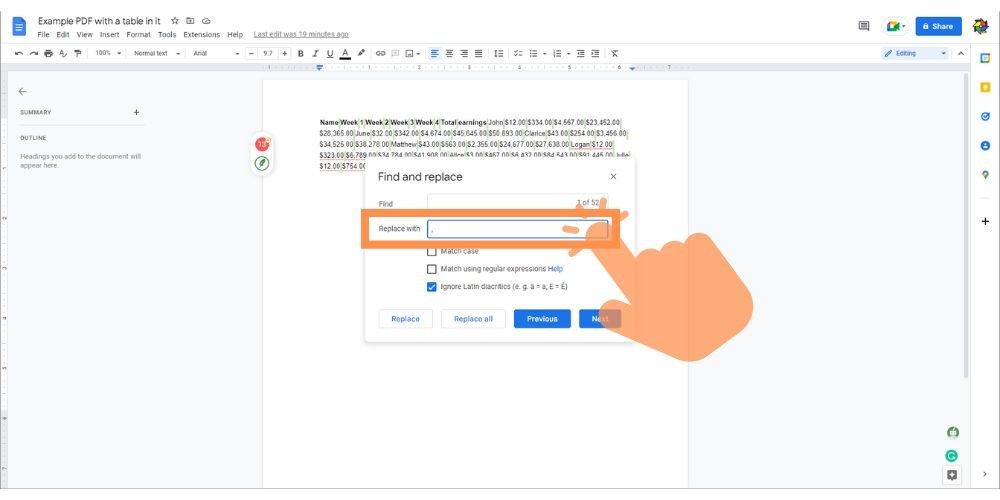This screenshot has height=500, width=1000.
Task: Go to Docs home via logo
Action: tap(19, 27)
